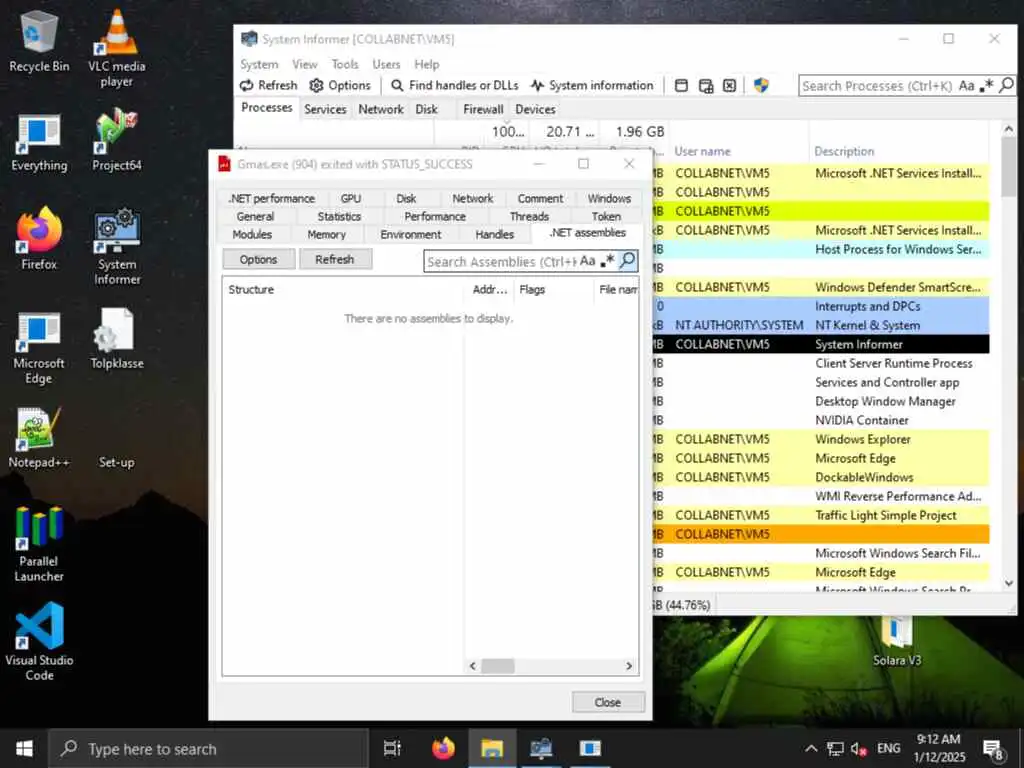This screenshot has width=1024, height=768.
Task: Open Modules tab in properties dialog
Action: coord(252,234)
